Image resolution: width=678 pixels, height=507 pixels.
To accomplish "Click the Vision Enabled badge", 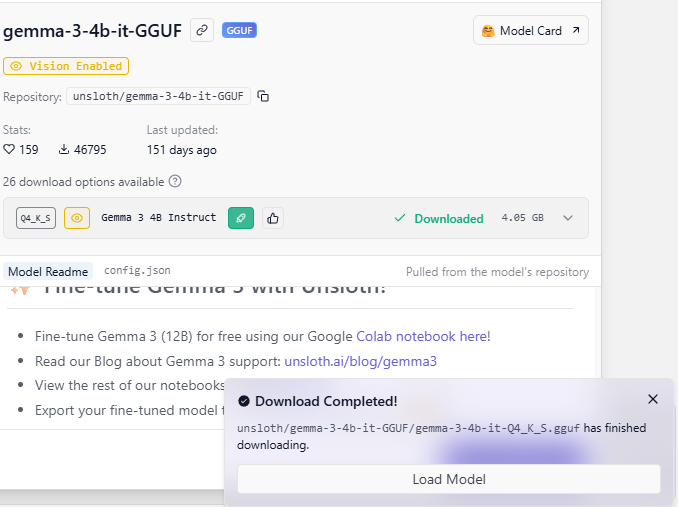I will point(66,66).
